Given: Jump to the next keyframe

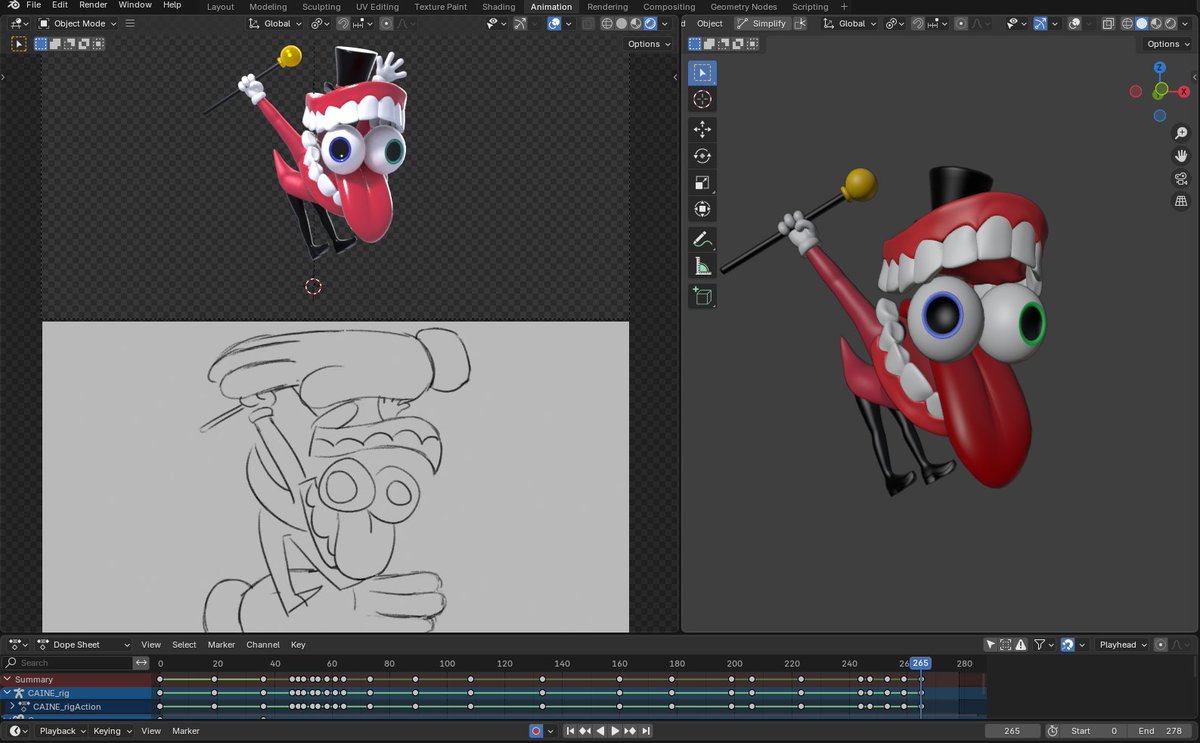Looking at the screenshot, I should [630, 731].
